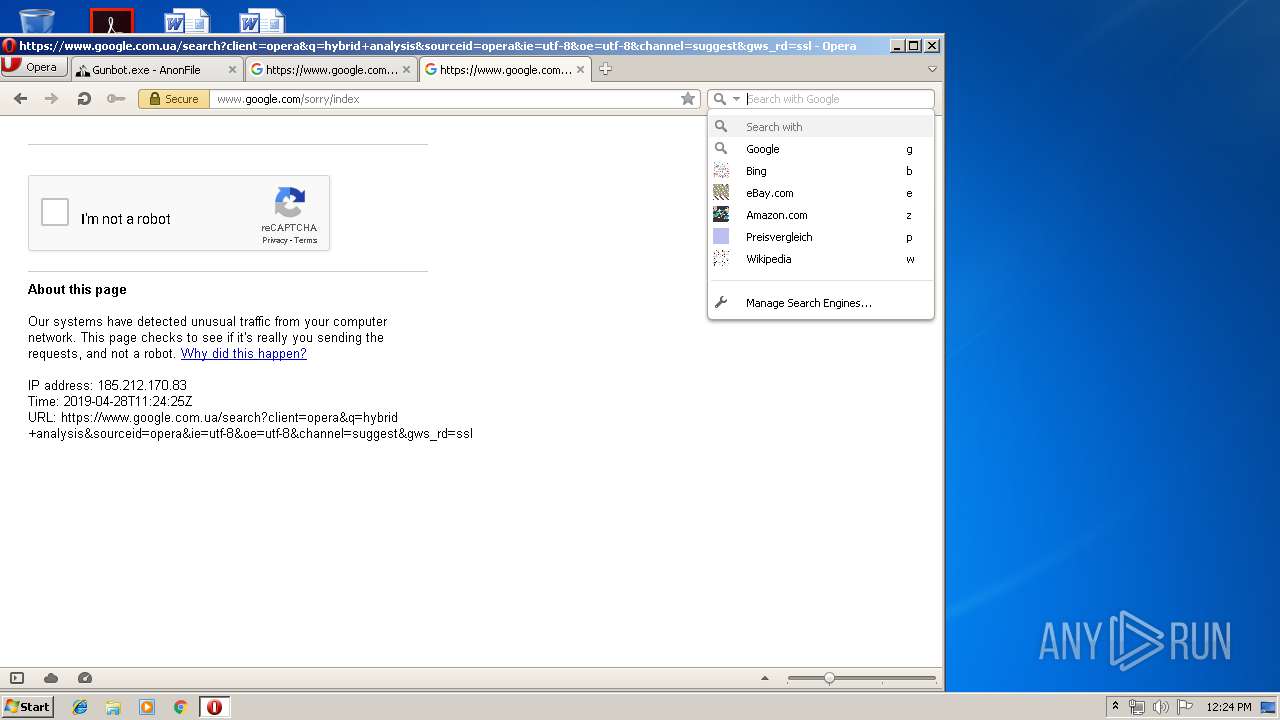This screenshot has width=1280, height=720.
Task: Choose Google in search engine list
Action: [x=820, y=149]
